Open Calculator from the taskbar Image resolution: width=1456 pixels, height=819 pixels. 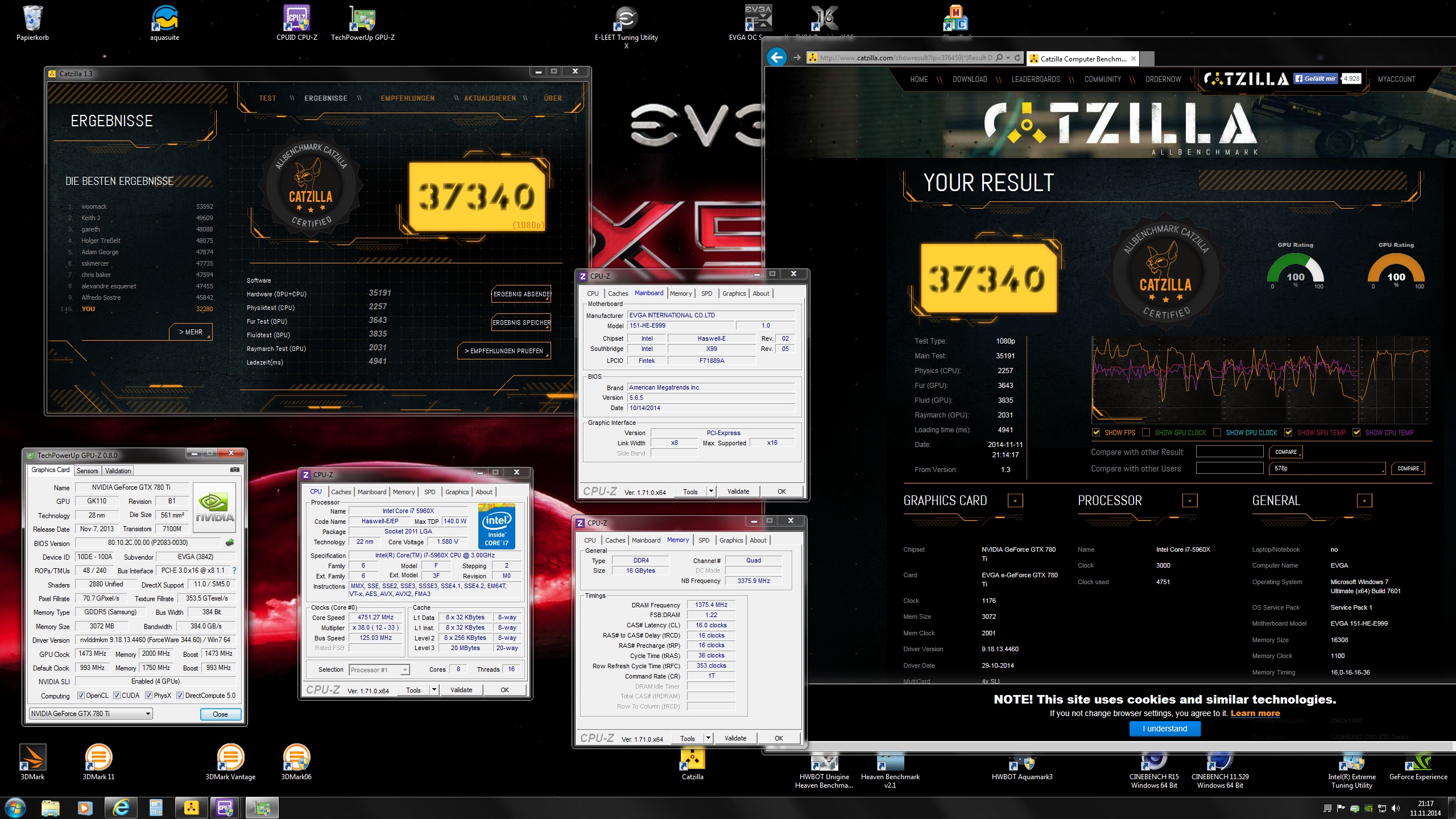[x=155, y=808]
